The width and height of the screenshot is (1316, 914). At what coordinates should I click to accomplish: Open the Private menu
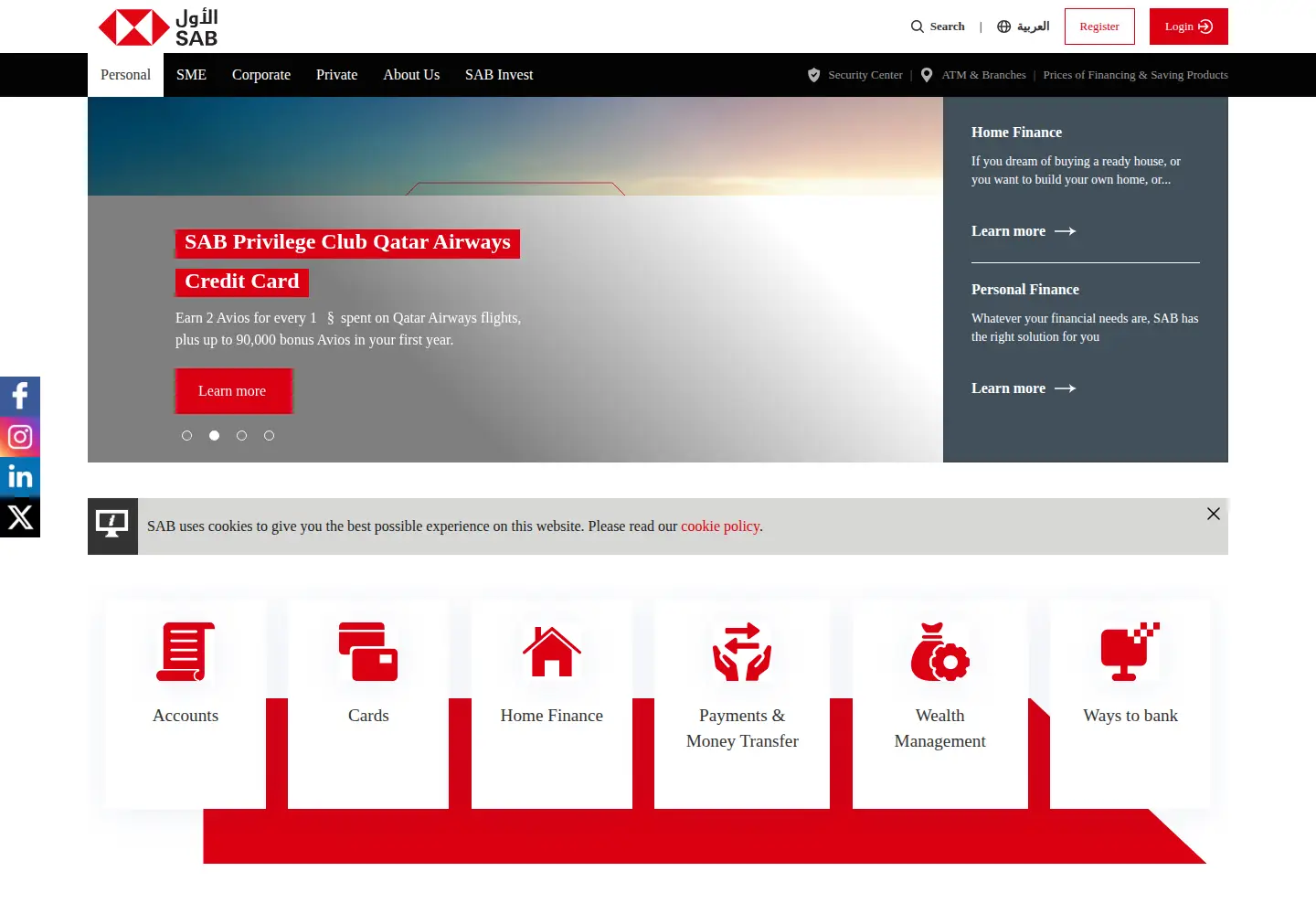tap(336, 75)
